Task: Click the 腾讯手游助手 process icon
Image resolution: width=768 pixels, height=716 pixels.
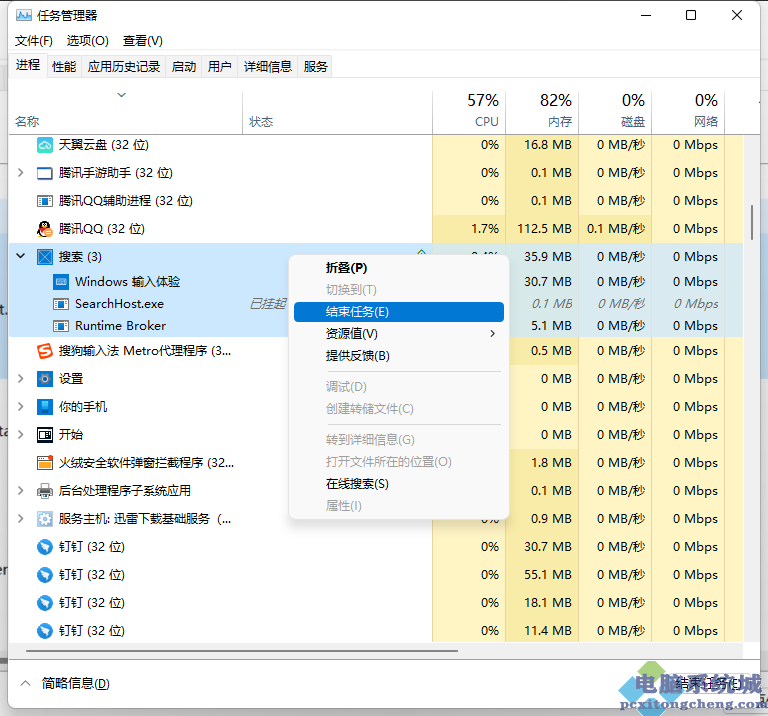Action: click(45, 173)
